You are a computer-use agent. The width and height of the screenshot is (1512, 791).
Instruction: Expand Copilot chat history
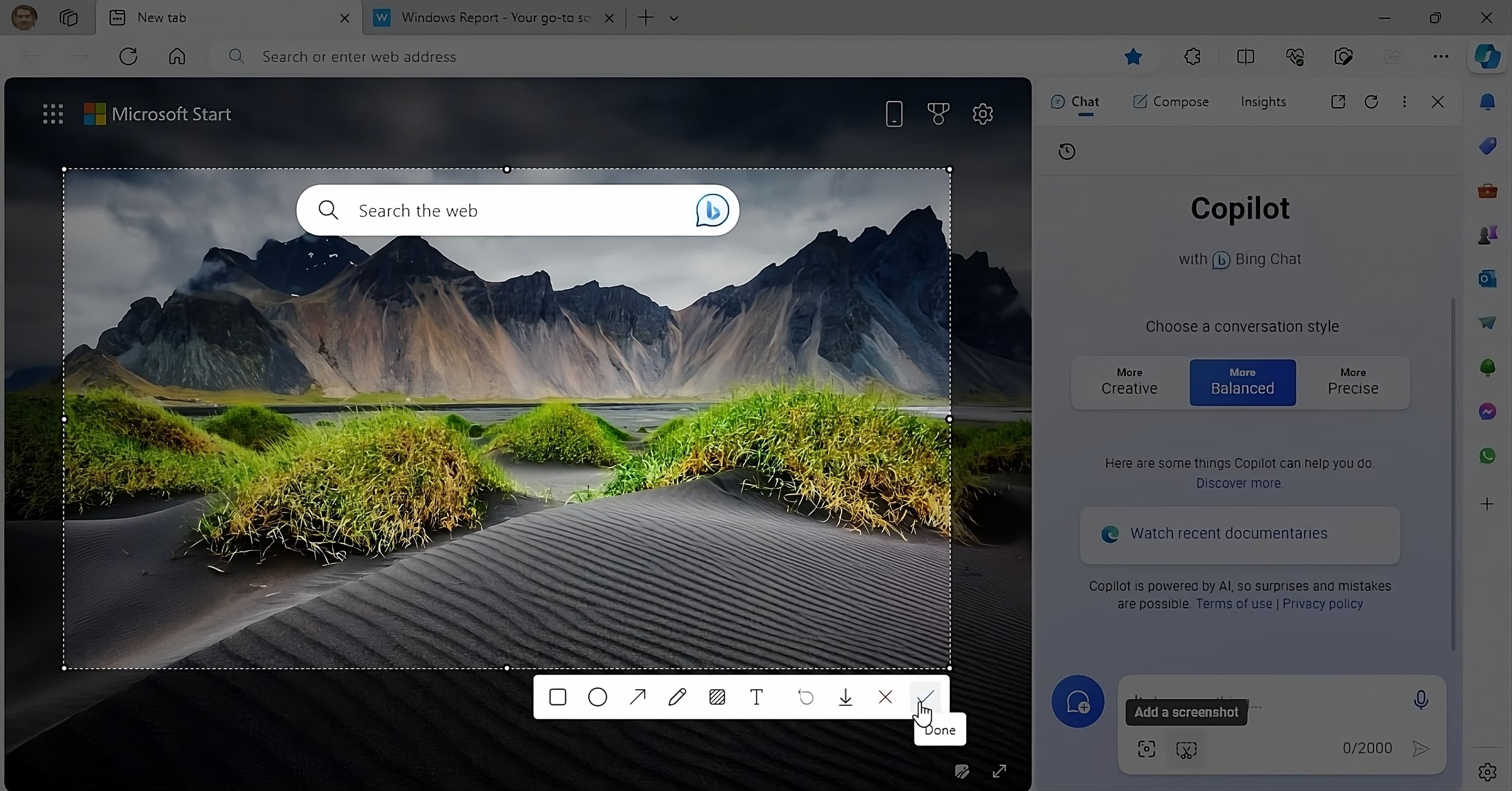[1066, 151]
